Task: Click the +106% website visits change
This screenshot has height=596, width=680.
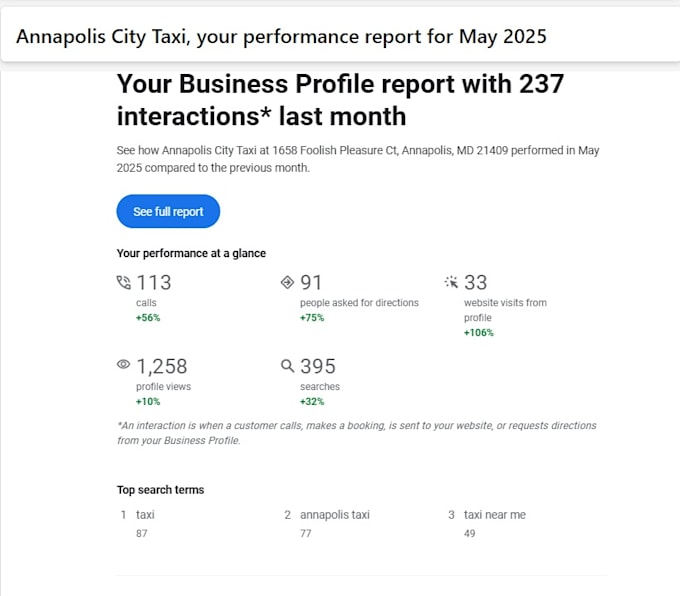Action: (x=479, y=333)
